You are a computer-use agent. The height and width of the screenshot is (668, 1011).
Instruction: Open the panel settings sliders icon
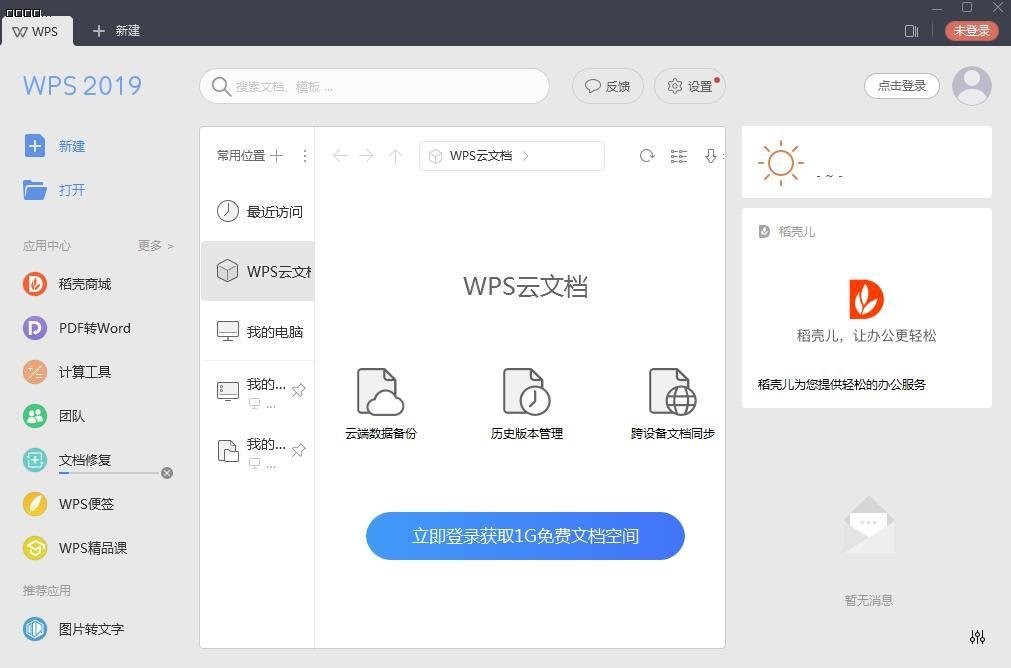pyautogui.click(x=977, y=637)
